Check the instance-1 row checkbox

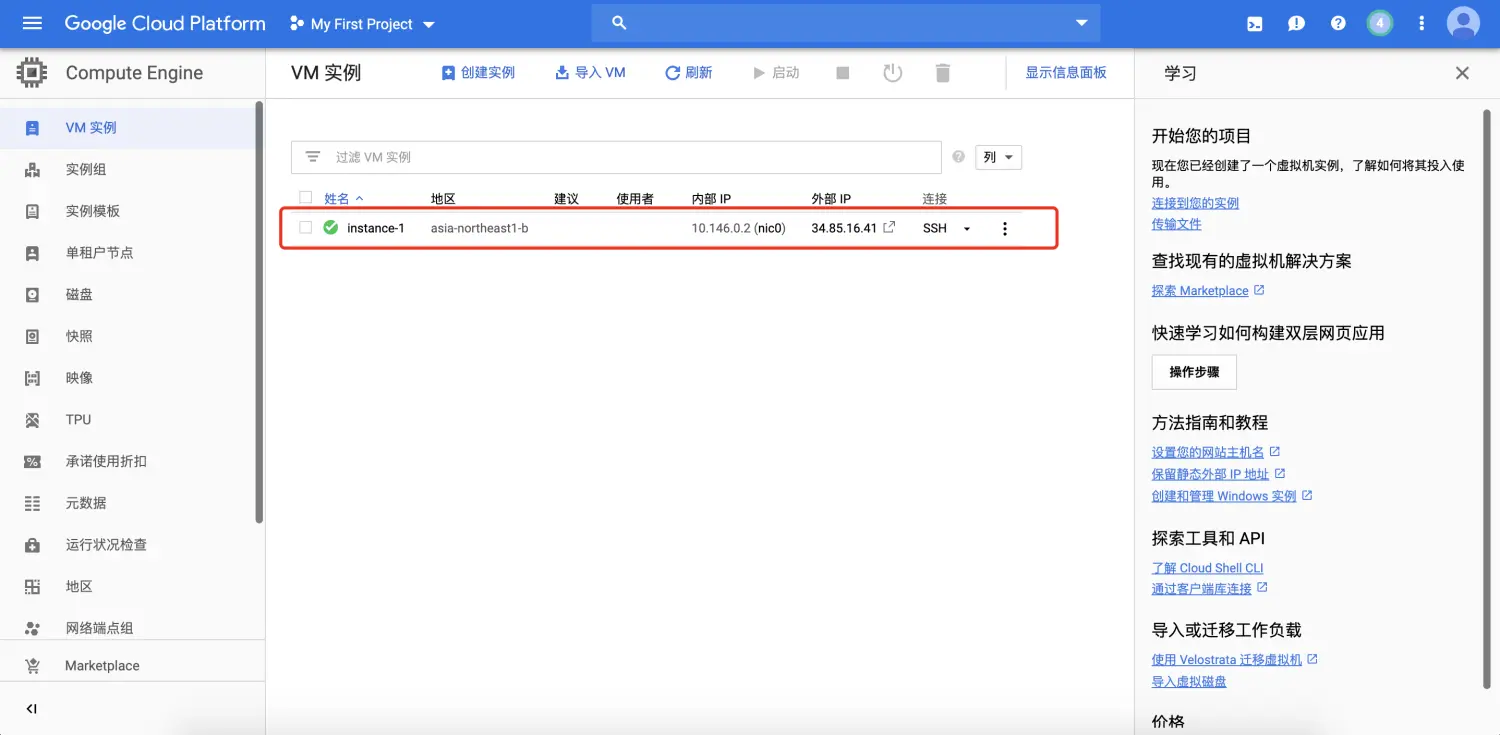pos(306,228)
